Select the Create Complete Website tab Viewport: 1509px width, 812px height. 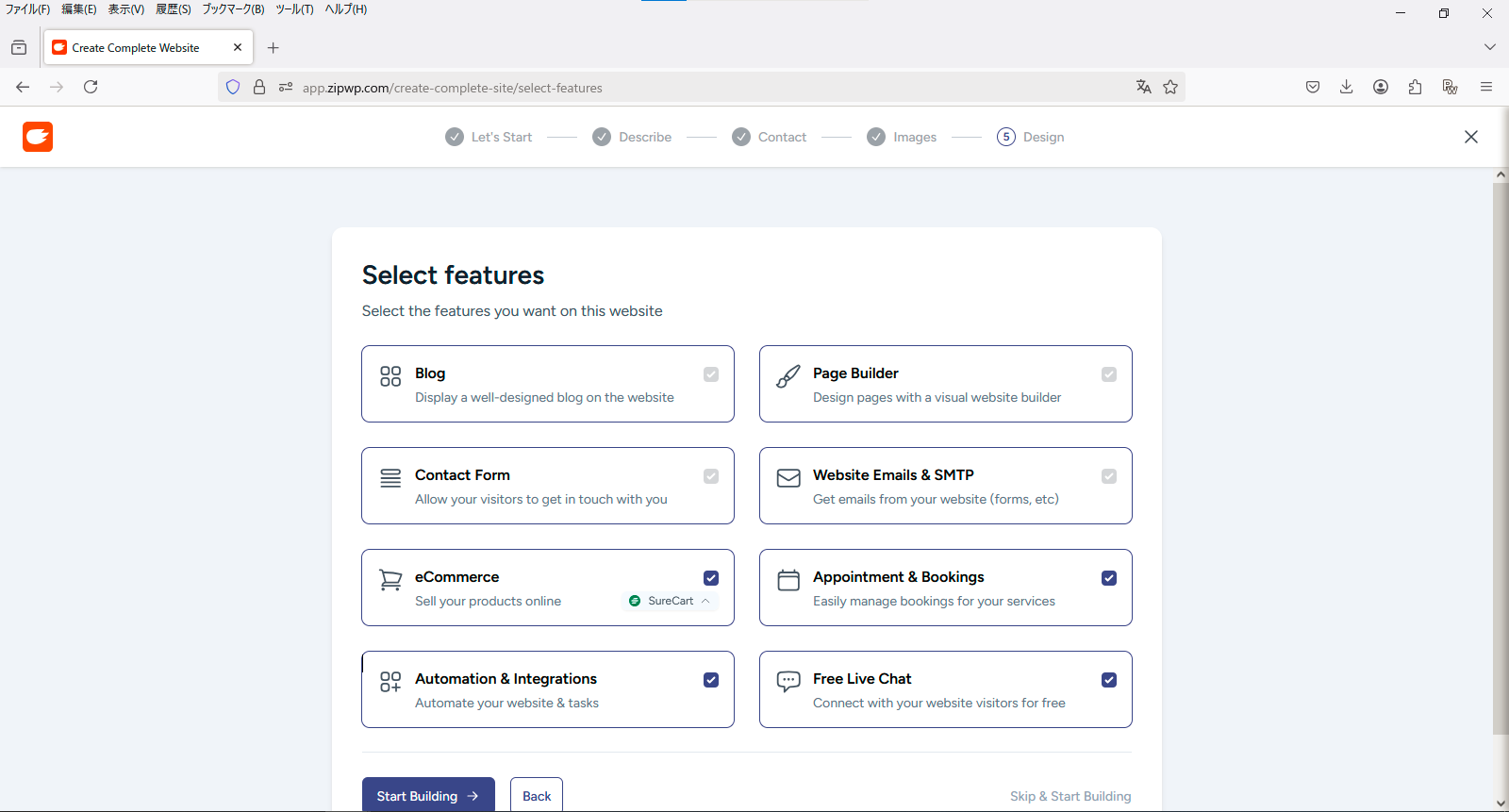pos(147,47)
